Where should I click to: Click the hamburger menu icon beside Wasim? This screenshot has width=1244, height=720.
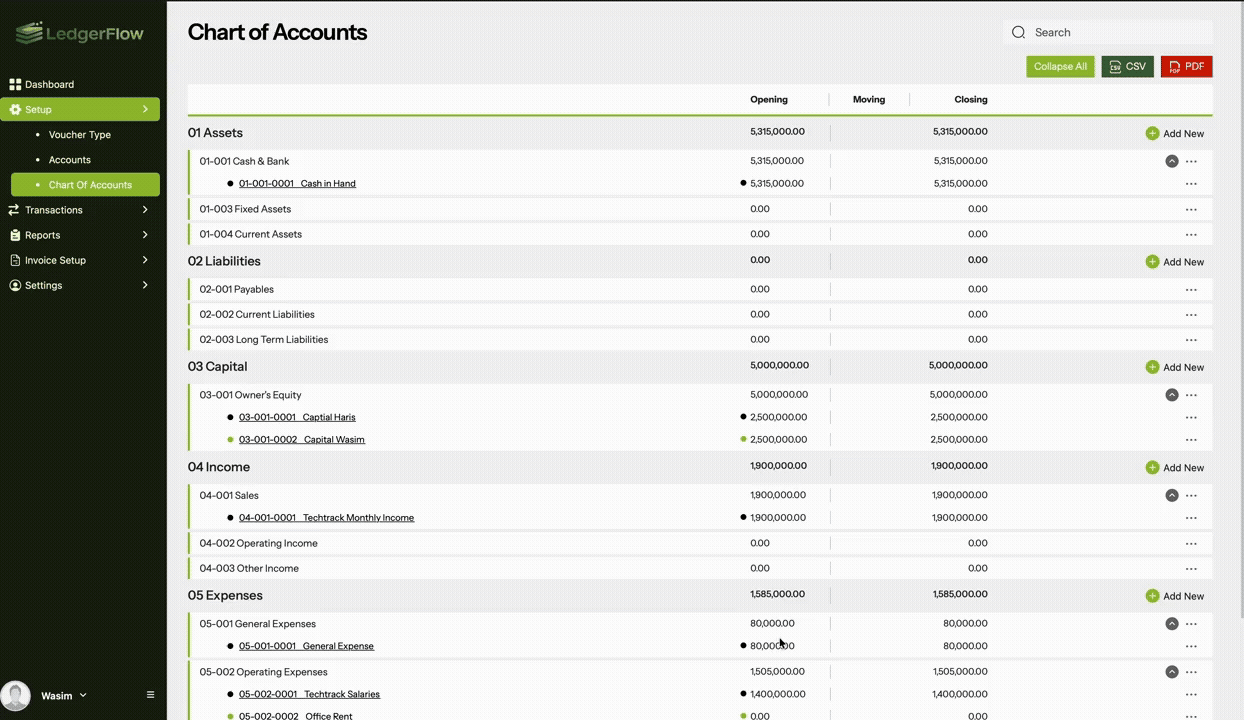150,695
